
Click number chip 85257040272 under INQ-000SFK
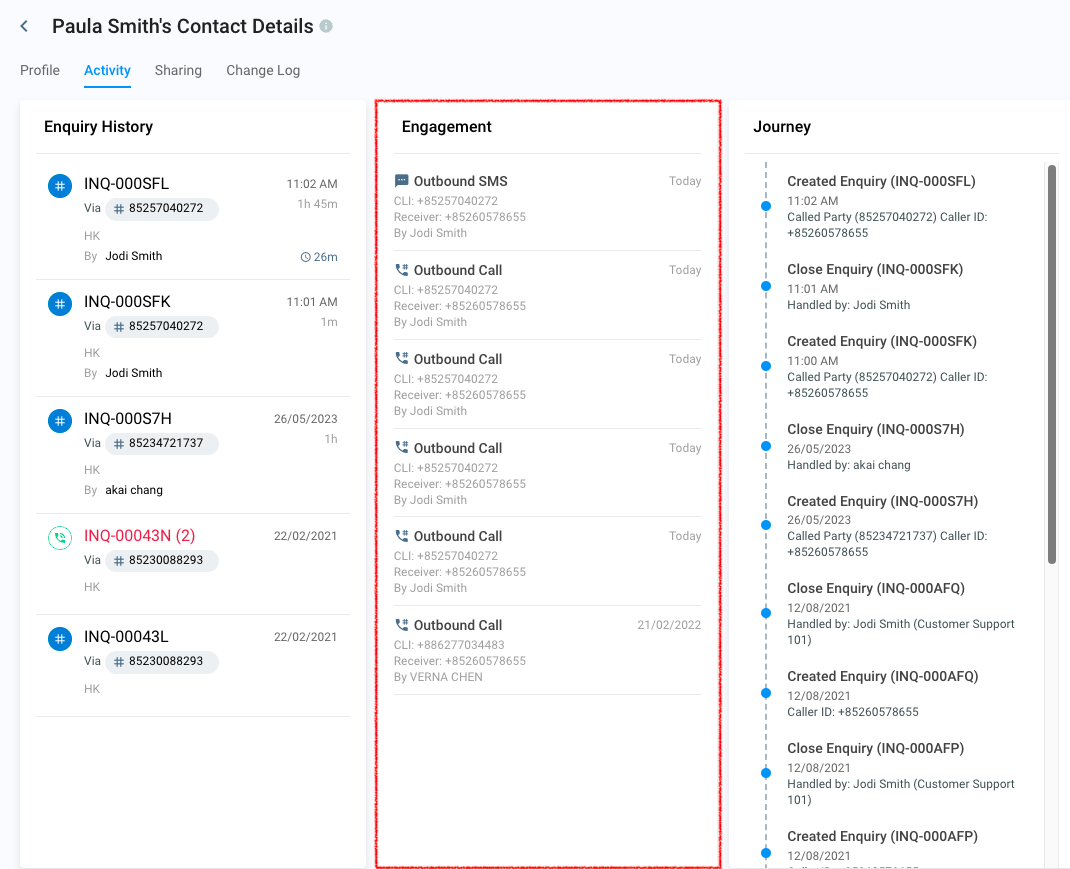[162, 326]
